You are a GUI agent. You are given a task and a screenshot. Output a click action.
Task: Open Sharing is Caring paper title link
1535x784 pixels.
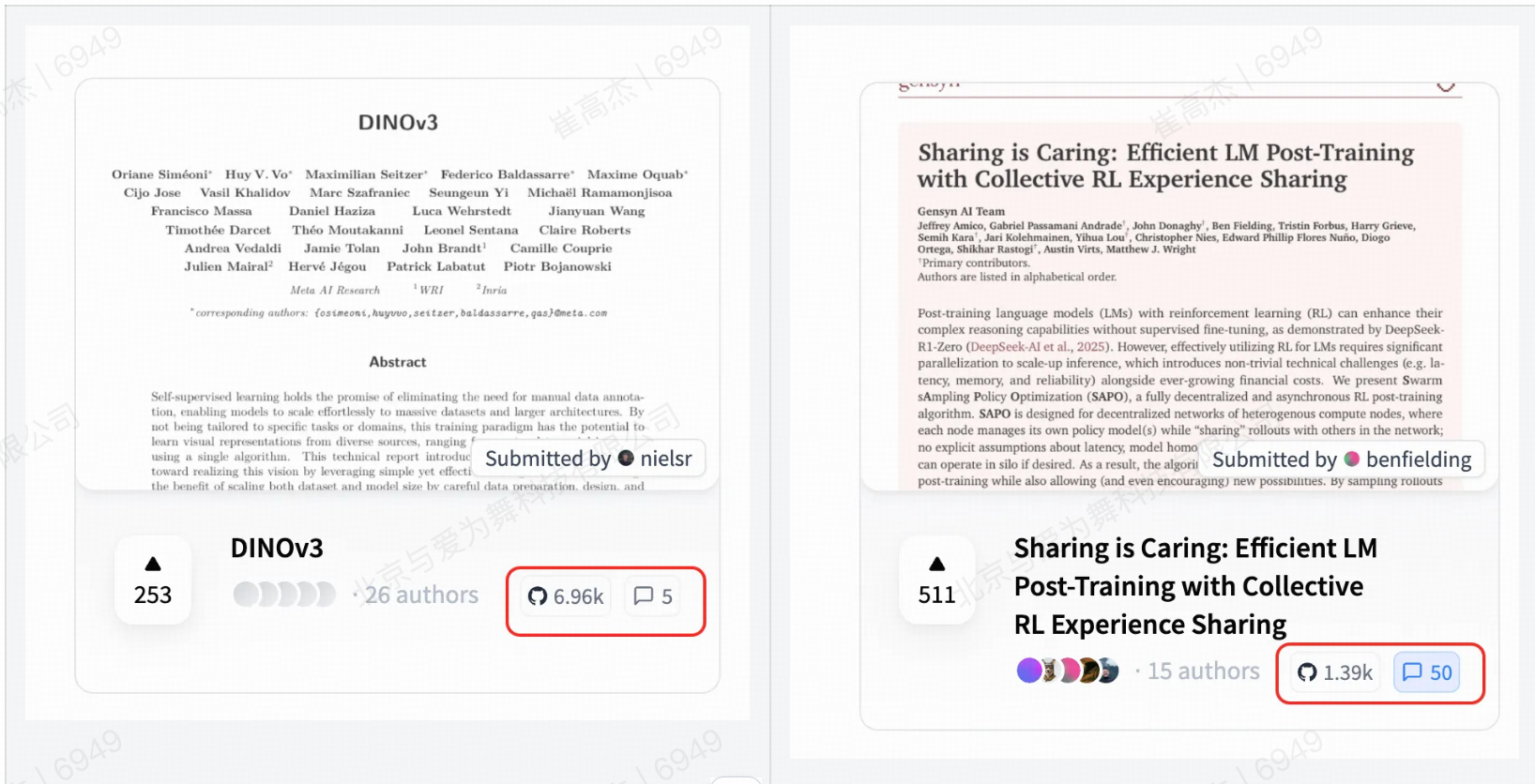tap(1195, 586)
